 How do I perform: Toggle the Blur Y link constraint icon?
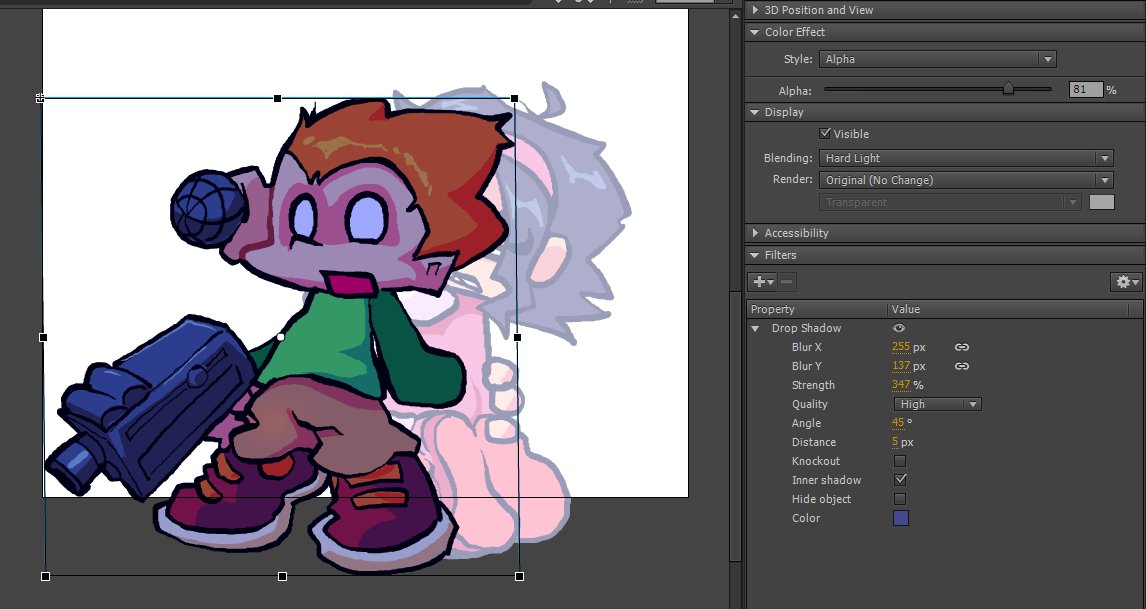point(962,366)
